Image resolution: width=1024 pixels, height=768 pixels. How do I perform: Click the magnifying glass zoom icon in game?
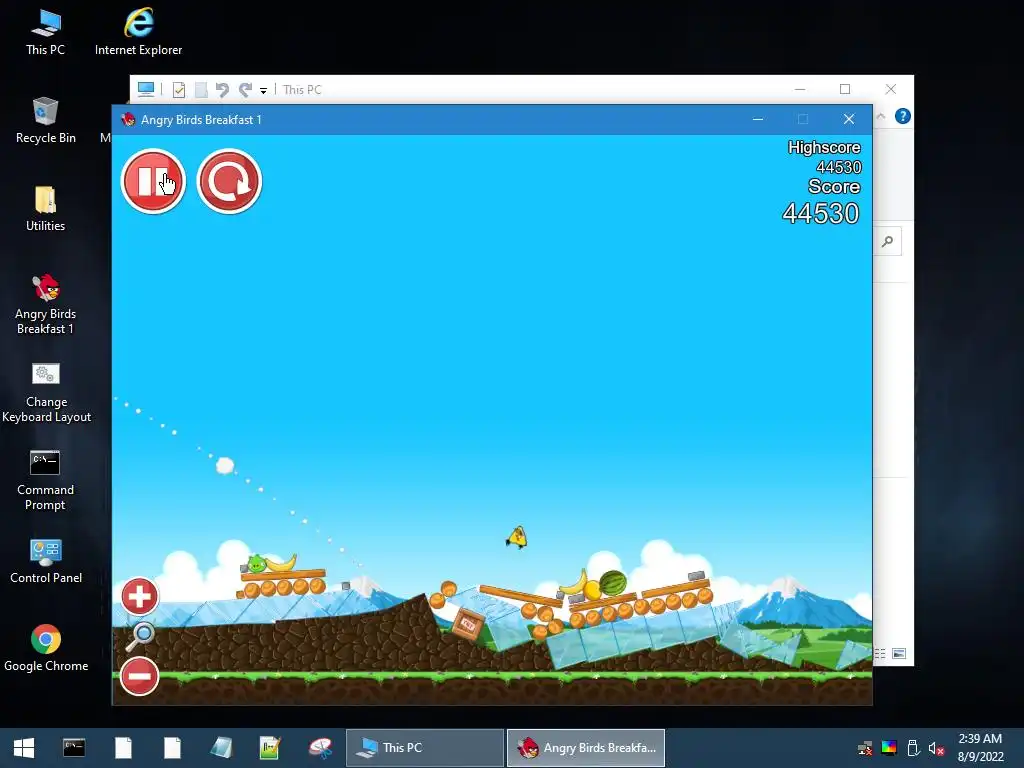[x=140, y=636]
